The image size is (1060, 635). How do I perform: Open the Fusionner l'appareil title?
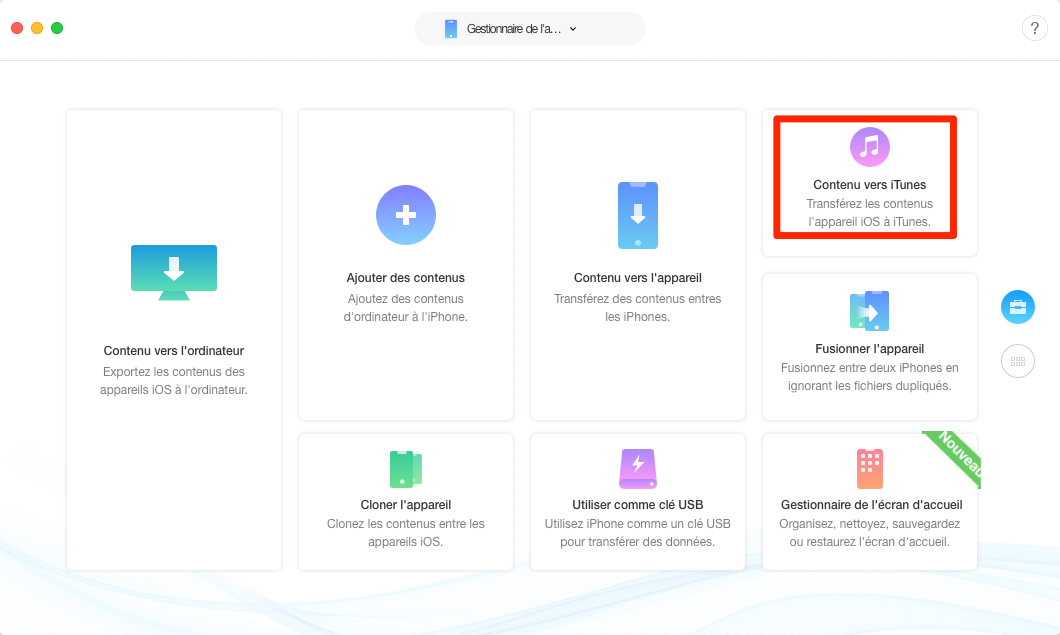pyautogui.click(x=869, y=348)
